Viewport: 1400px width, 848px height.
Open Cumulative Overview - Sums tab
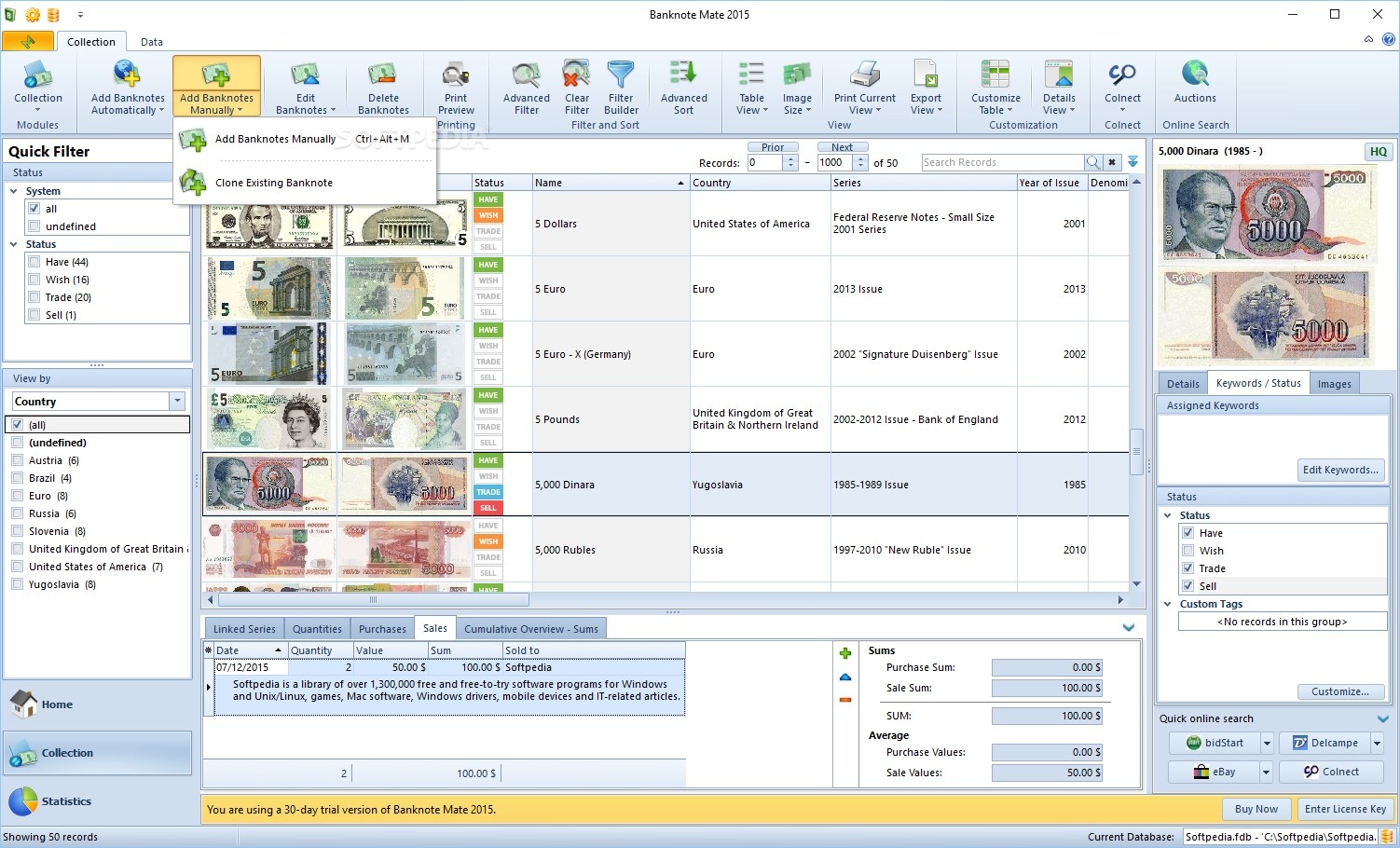point(531,629)
